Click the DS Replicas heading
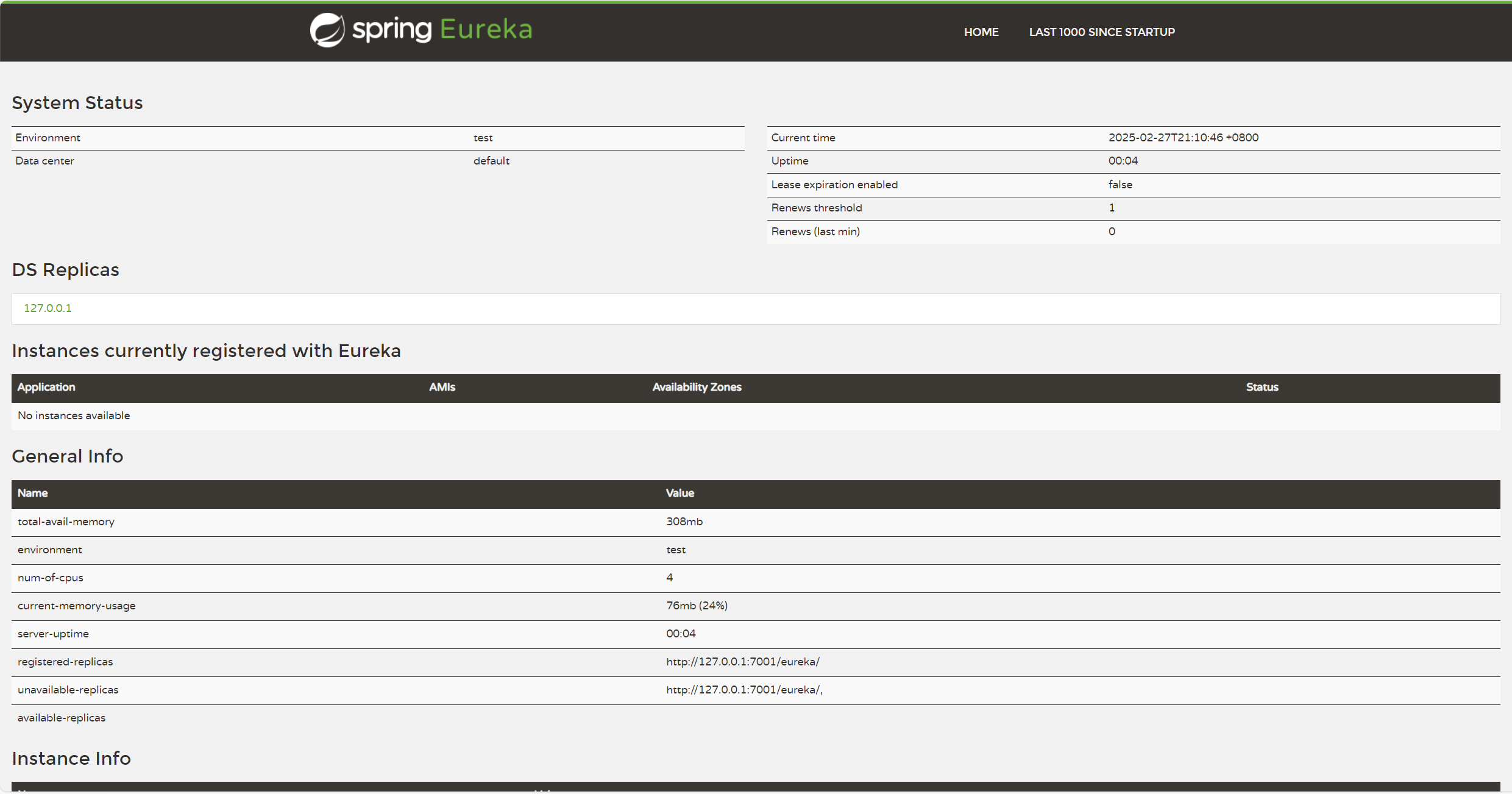 tap(66, 270)
